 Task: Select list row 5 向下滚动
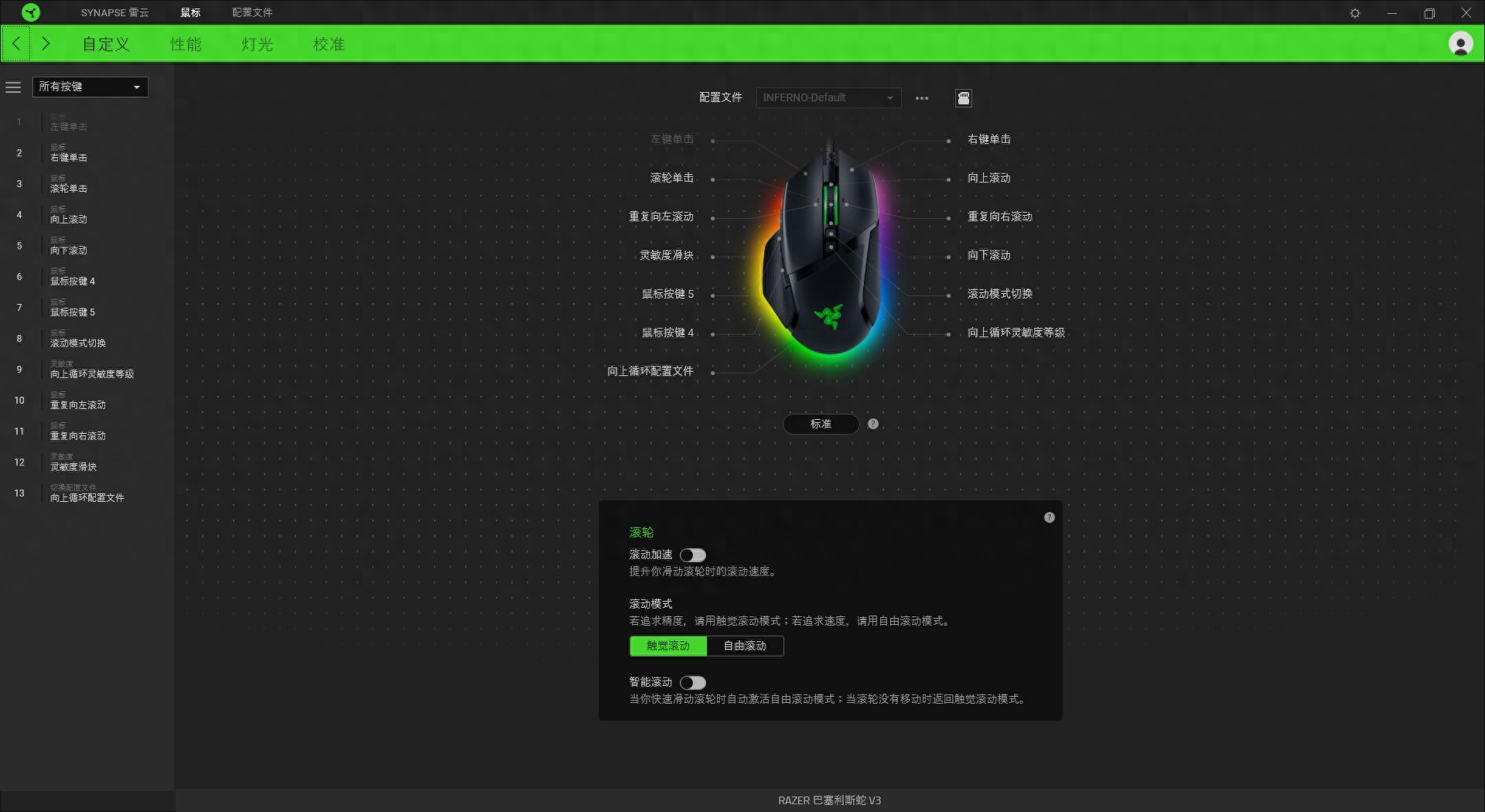tap(87, 246)
